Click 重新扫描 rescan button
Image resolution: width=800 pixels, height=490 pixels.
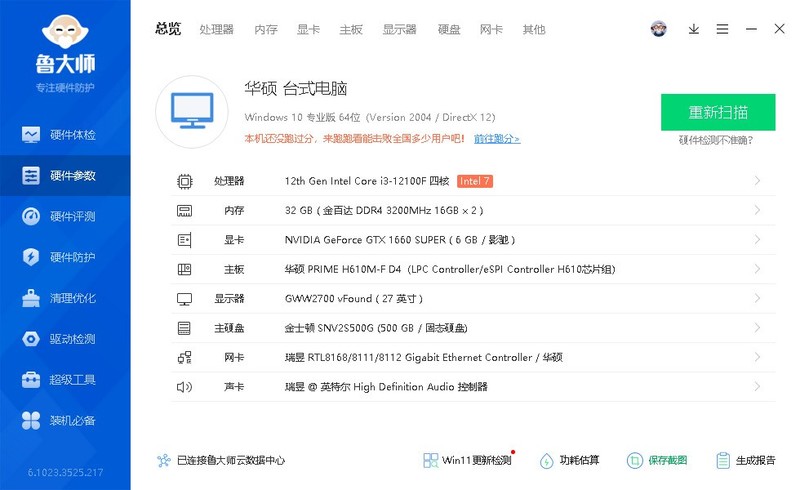(x=718, y=112)
